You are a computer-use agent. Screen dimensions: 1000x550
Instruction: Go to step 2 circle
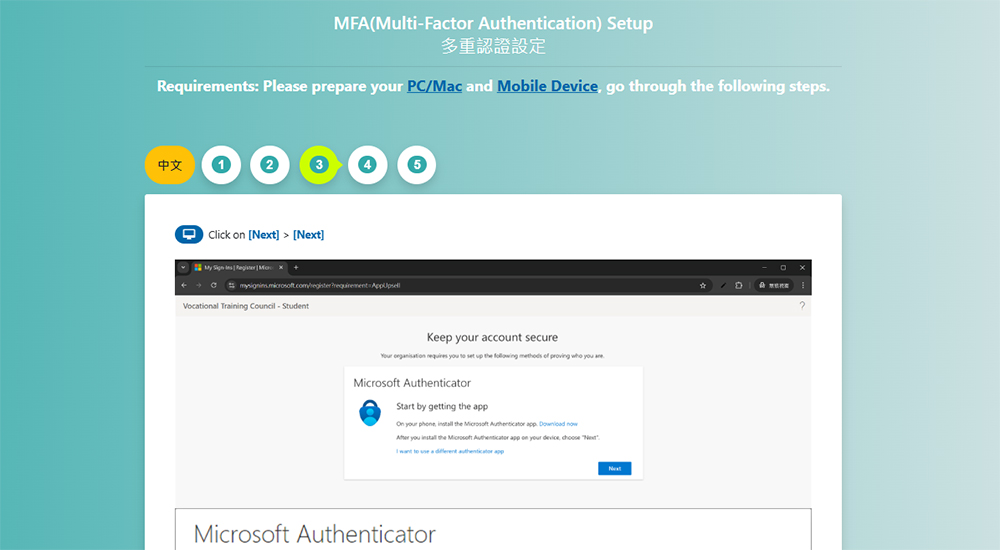pos(270,165)
